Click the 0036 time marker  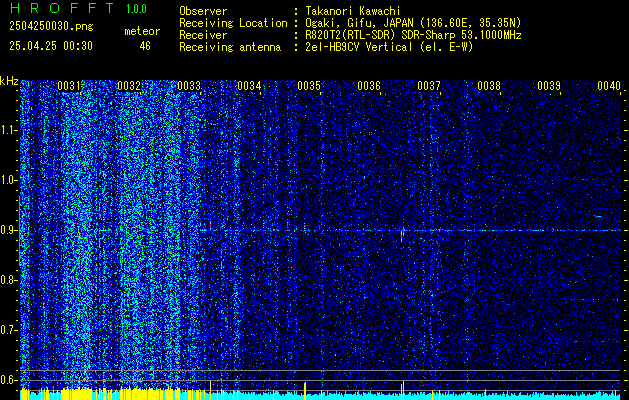pos(369,86)
